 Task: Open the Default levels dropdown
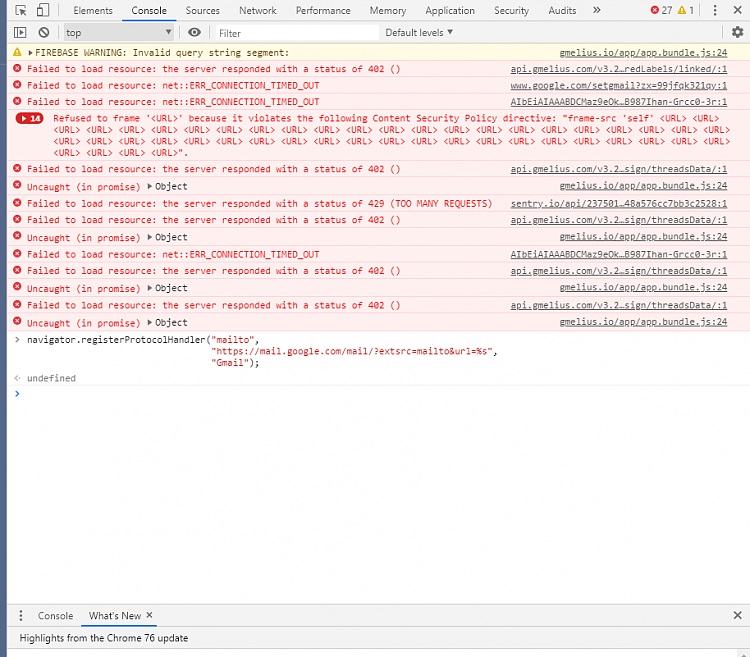(419, 32)
